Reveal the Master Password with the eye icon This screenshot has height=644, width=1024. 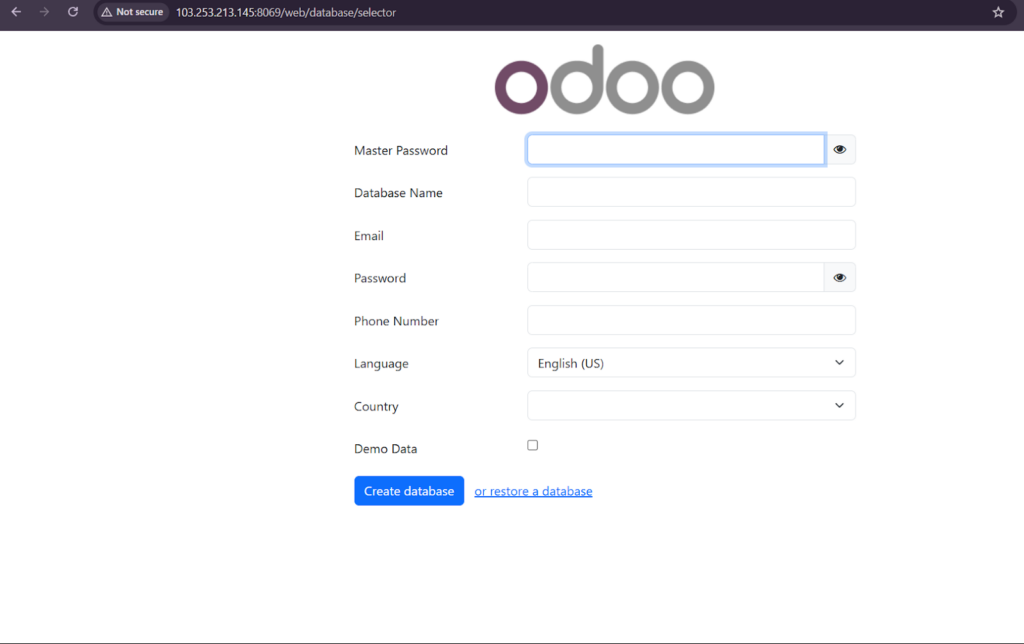click(839, 148)
